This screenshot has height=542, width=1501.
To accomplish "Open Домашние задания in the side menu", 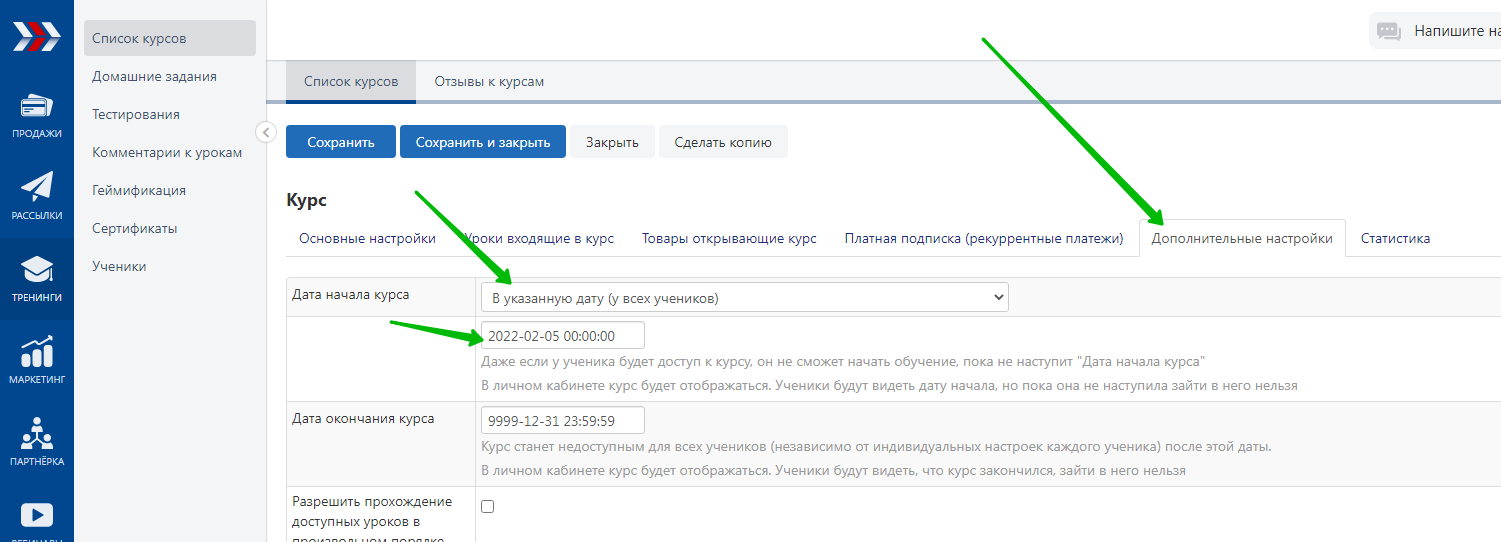I will (x=154, y=76).
